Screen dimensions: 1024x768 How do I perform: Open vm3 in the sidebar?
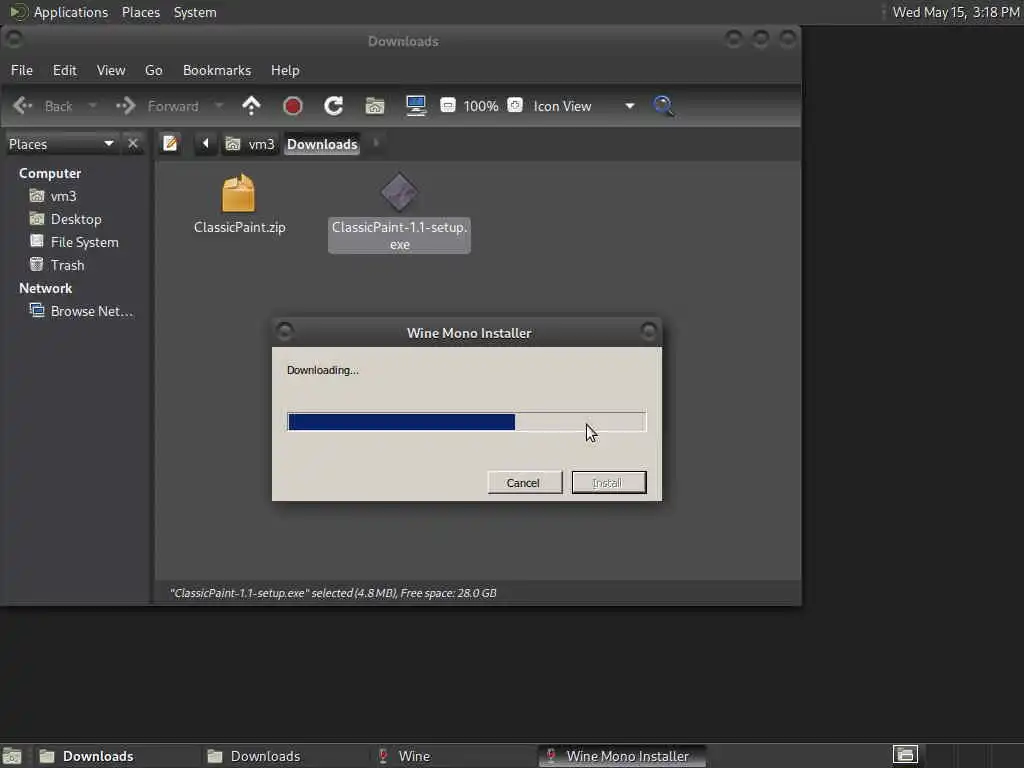[x=52, y=196]
